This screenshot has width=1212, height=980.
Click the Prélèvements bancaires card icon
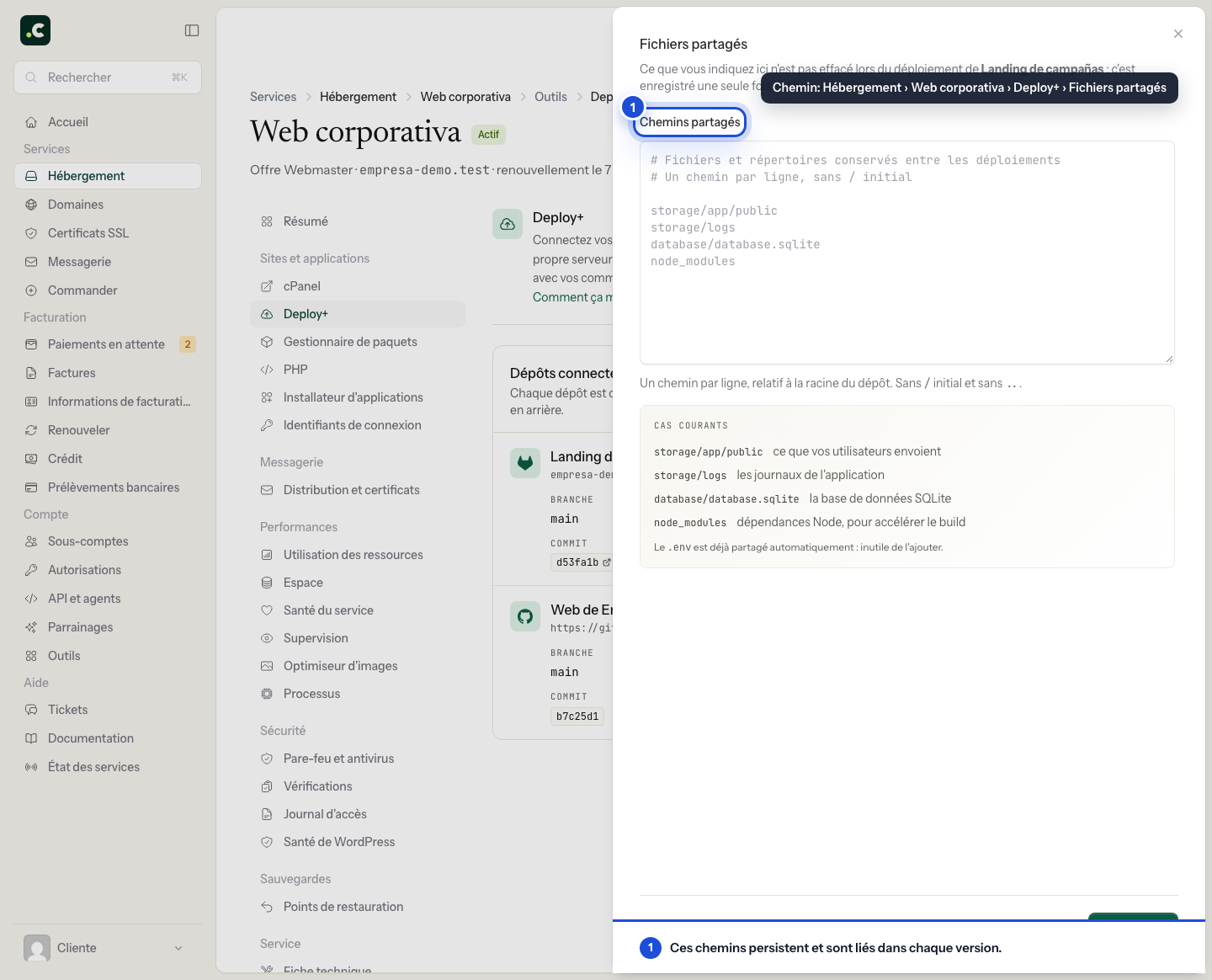pyautogui.click(x=31, y=487)
